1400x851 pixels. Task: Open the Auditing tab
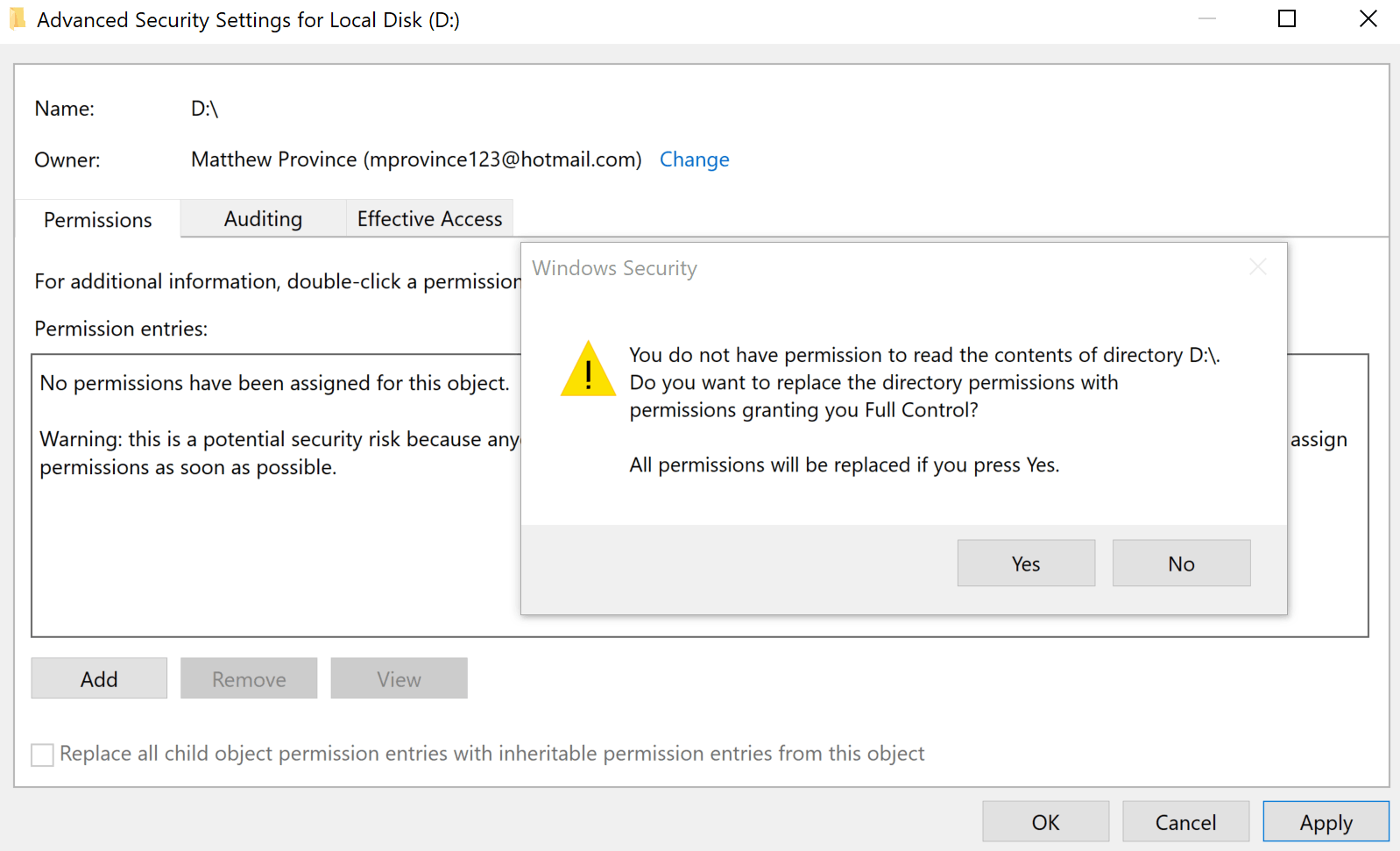click(263, 219)
